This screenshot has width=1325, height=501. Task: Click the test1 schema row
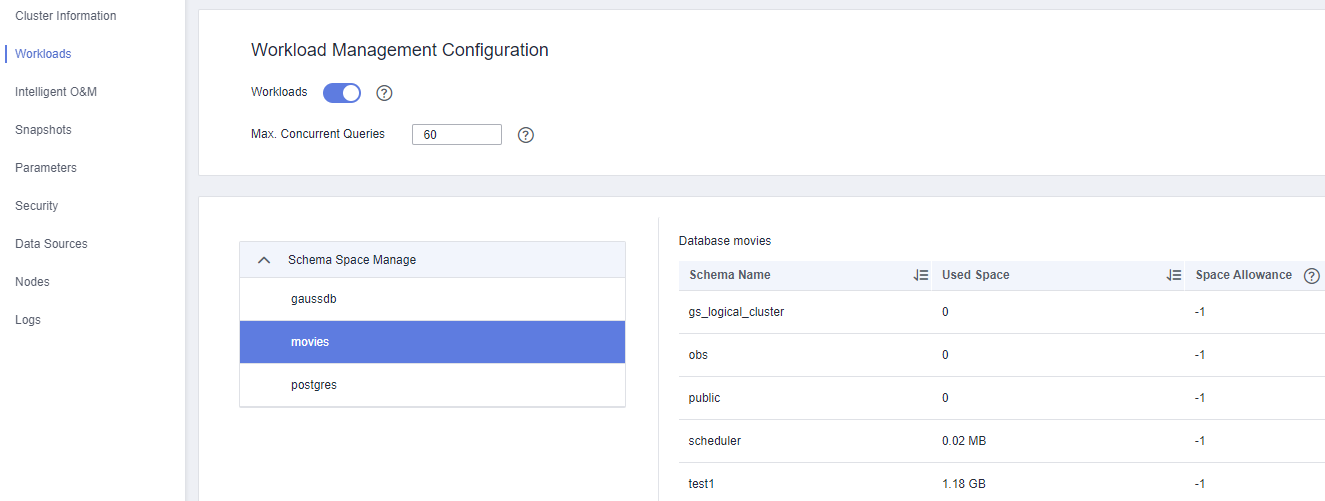(x=700, y=484)
